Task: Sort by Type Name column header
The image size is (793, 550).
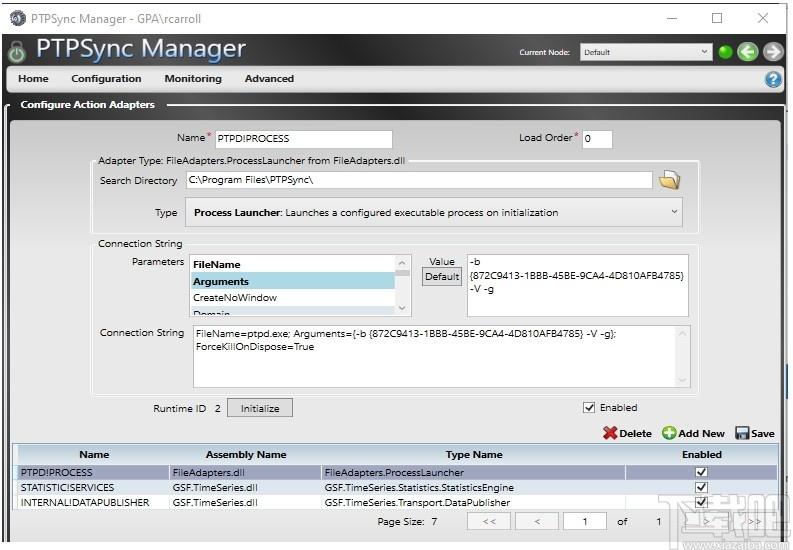Action: click(x=474, y=454)
